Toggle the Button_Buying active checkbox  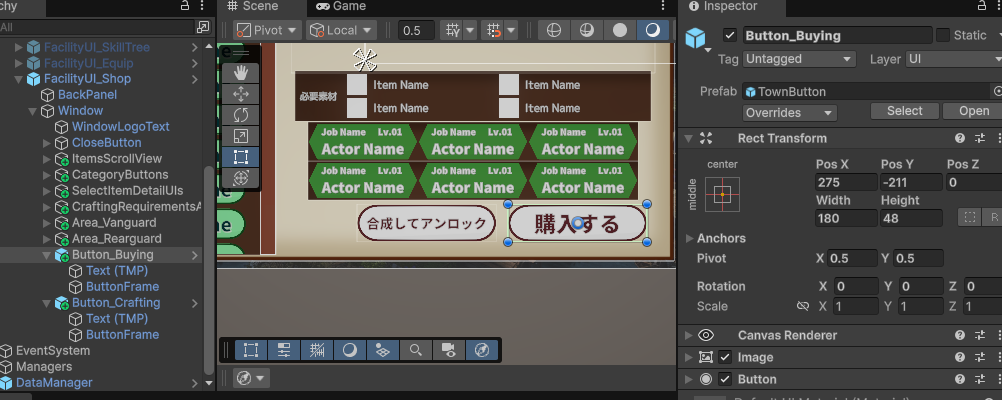point(730,36)
